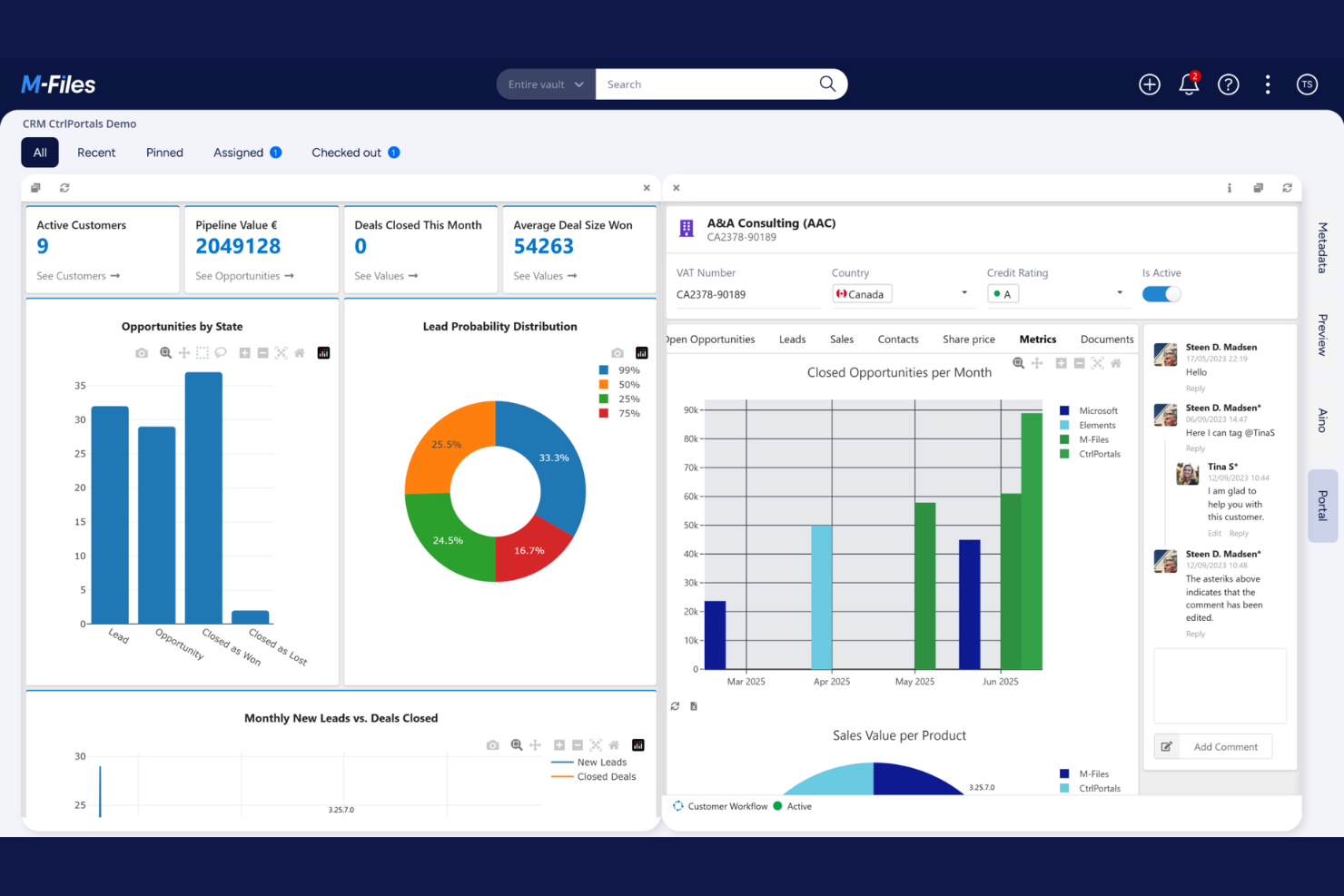This screenshot has width=1344, height=896.
Task: Toggle 50% legend entry in Lead Probability chart
Action: (x=619, y=385)
